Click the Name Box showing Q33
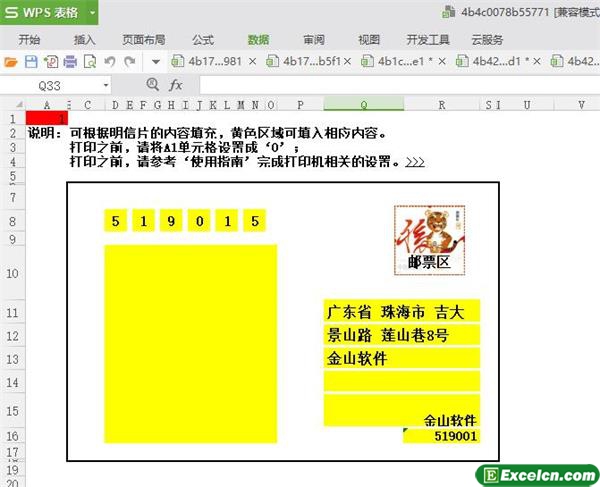Viewport: 600px width, 487px height. coord(50,85)
